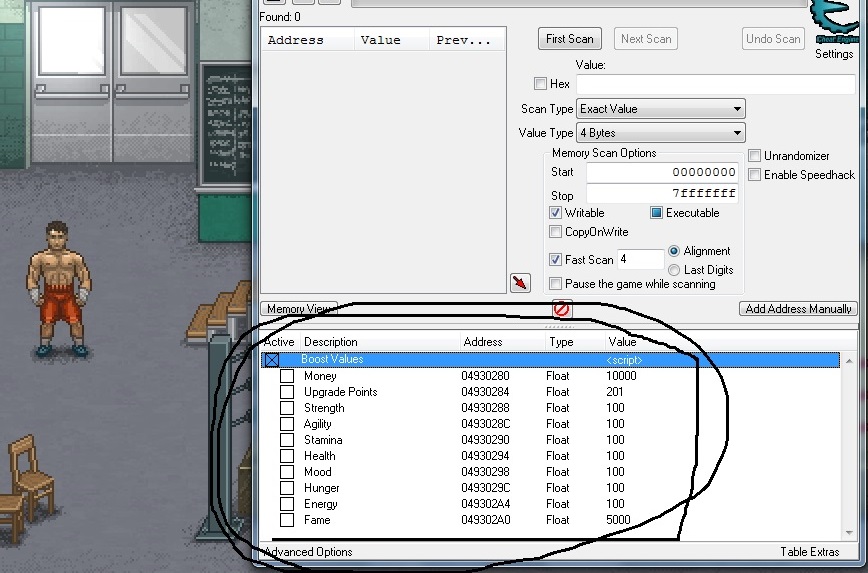Click the Mood value 100
868x573 pixels.
(615, 472)
